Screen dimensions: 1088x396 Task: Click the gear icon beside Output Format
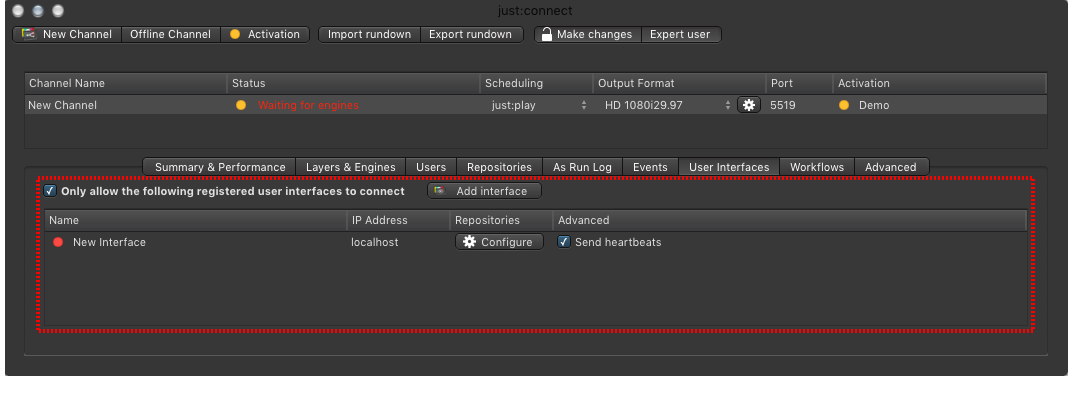[749, 105]
